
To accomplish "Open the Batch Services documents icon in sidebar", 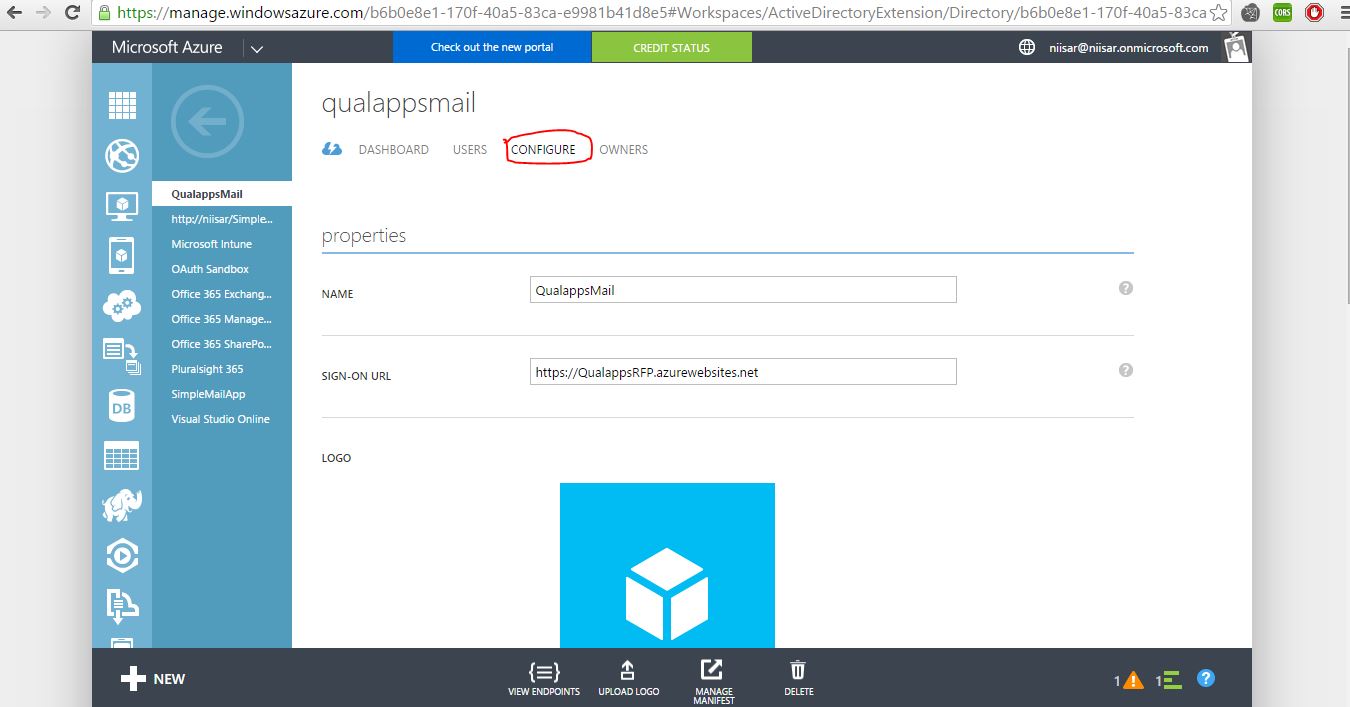I will click(x=122, y=356).
